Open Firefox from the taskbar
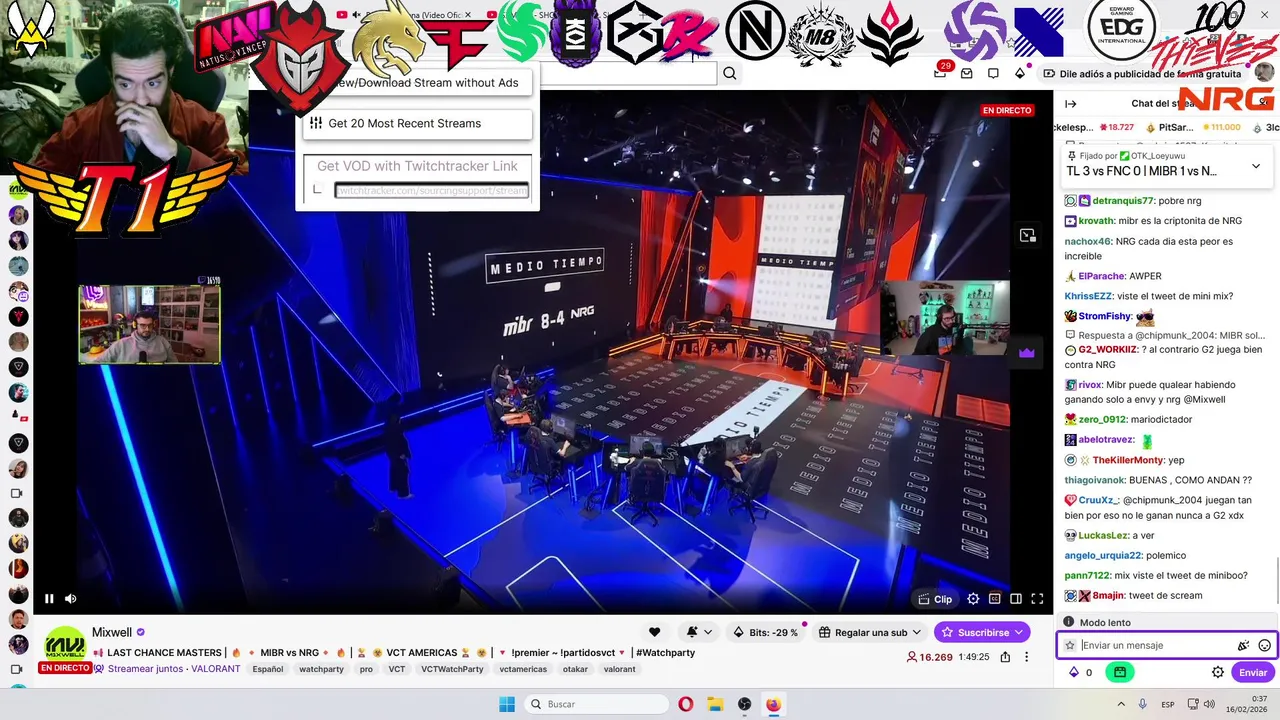The image size is (1280, 720). (x=773, y=704)
